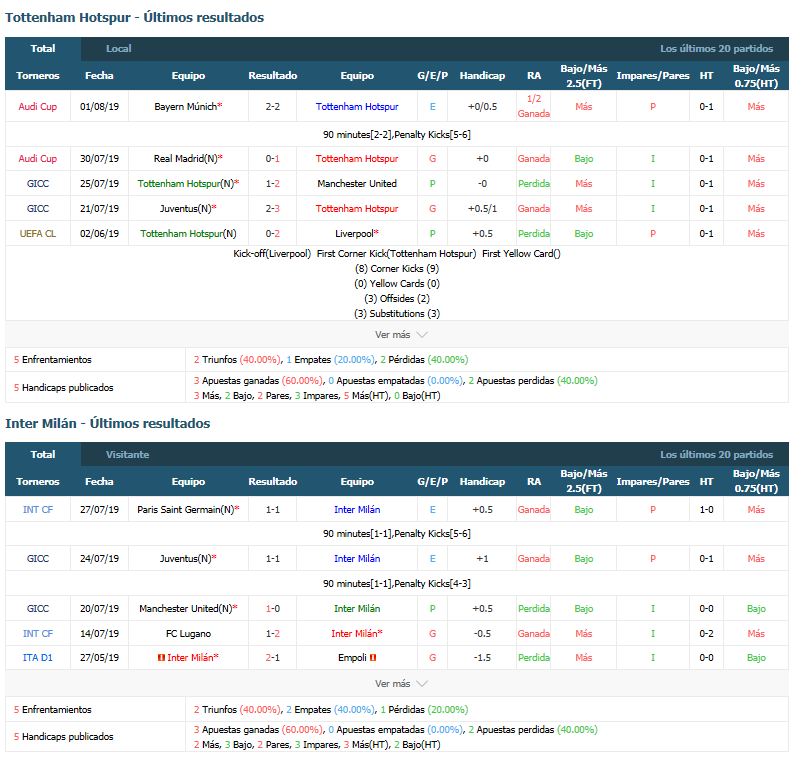Click 2-1 result of Empoli match

point(273,658)
